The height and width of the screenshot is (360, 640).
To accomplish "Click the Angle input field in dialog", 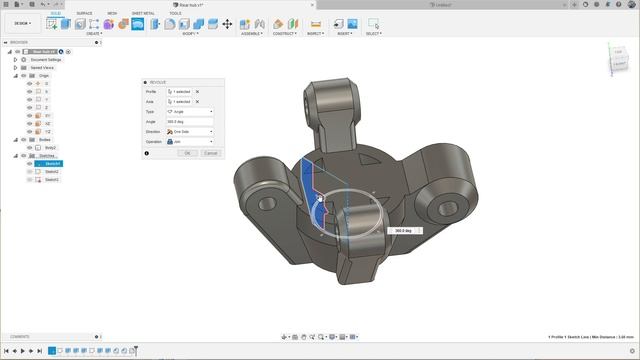I will coord(190,122).
